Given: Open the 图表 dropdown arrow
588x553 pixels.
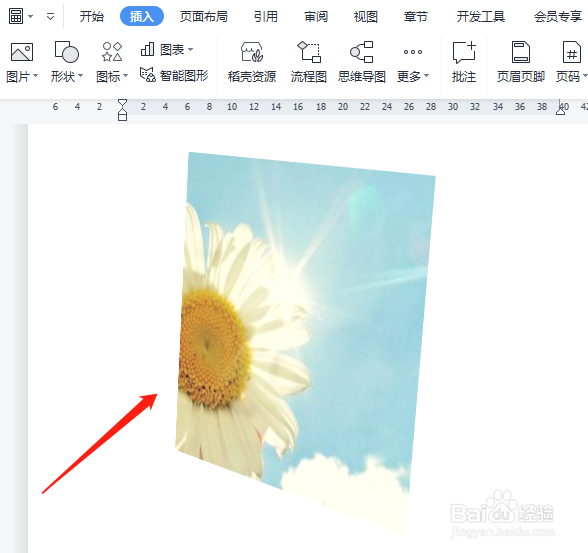Looking at the screenshot, I should 190,49.
